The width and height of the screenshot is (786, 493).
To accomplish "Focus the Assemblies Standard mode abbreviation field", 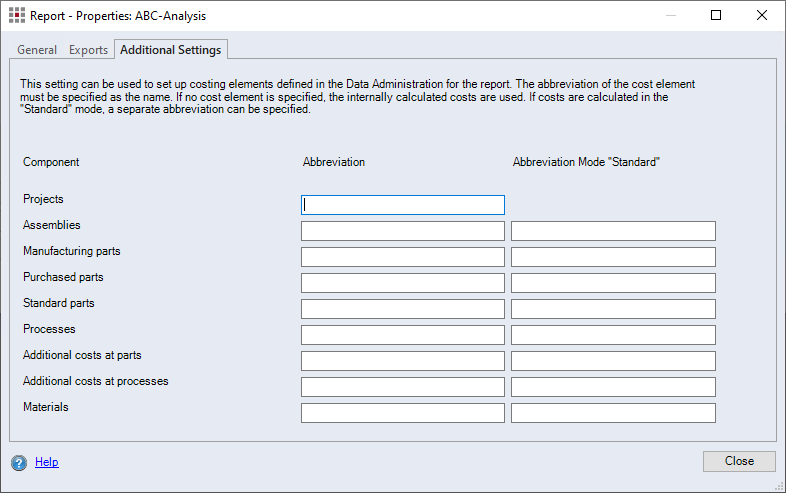I will tap(613, 231).
